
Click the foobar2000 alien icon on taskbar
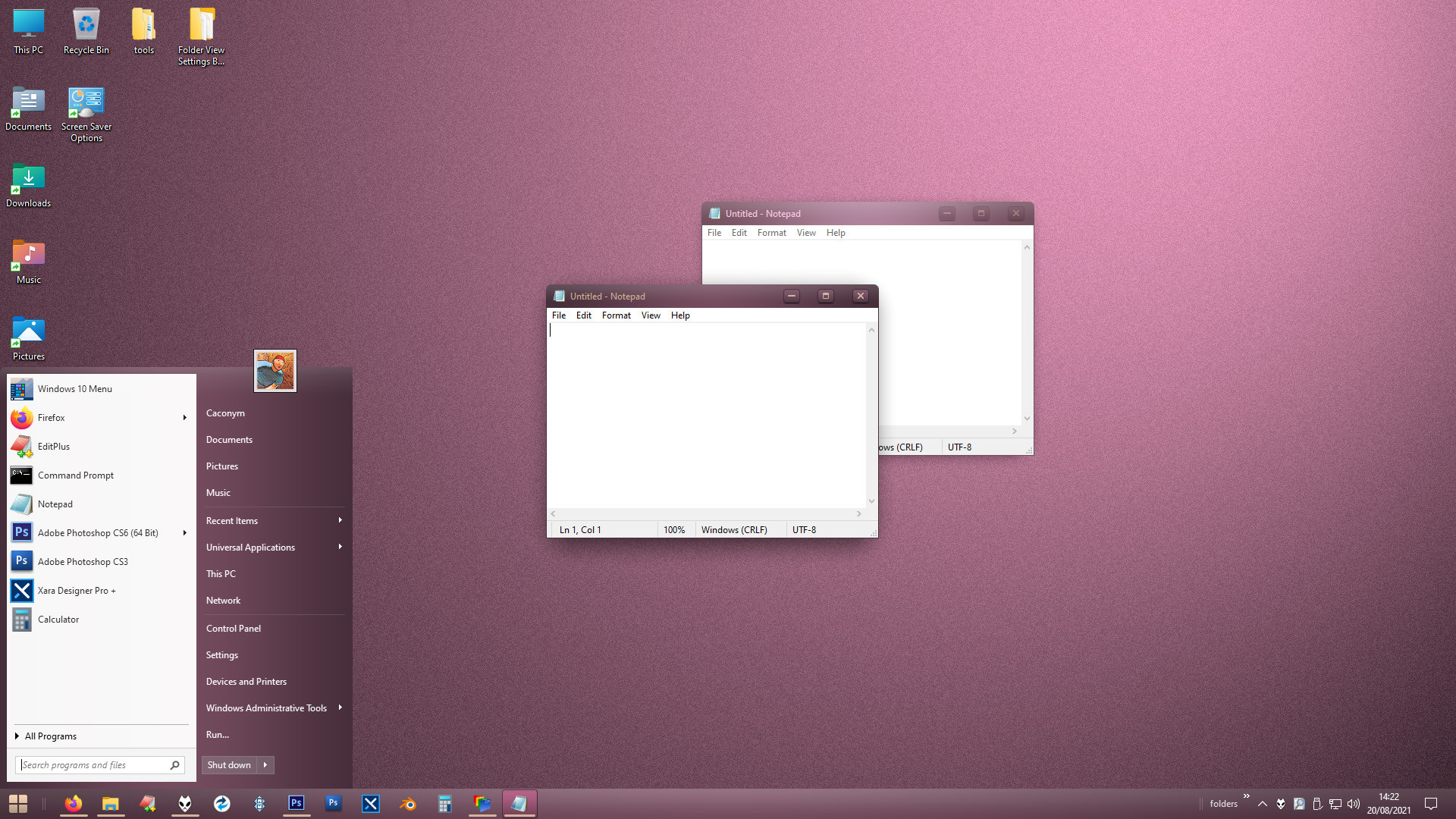click(x=185, y=804)
